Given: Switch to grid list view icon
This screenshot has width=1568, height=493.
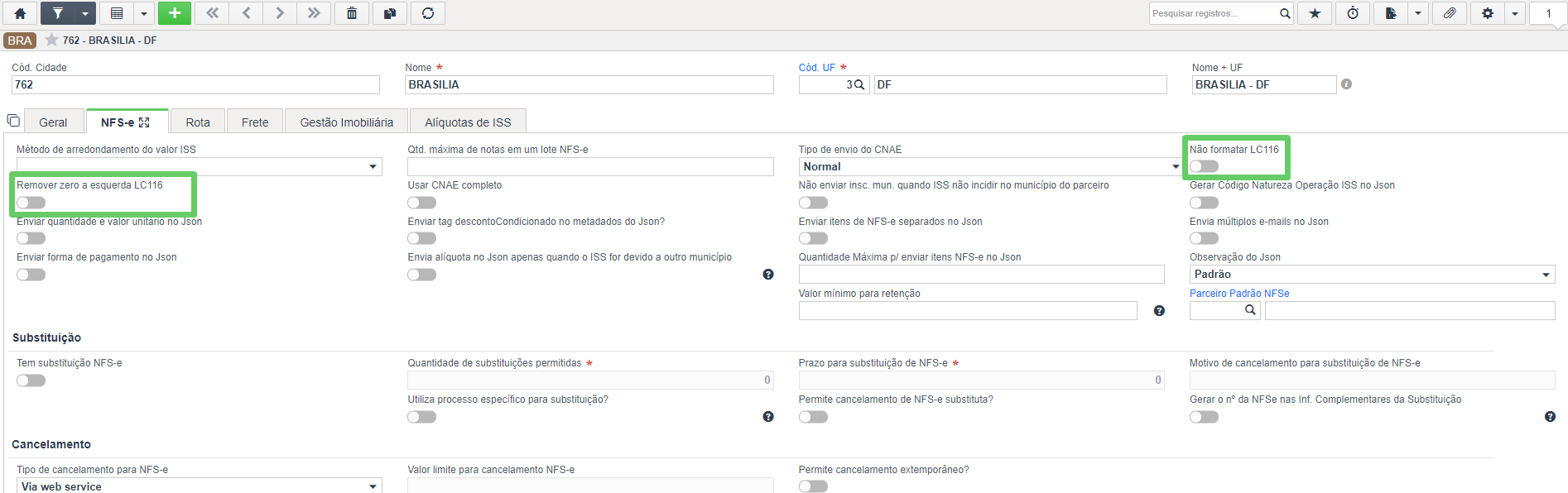Looking at the screenshot, I should point(117,13).
